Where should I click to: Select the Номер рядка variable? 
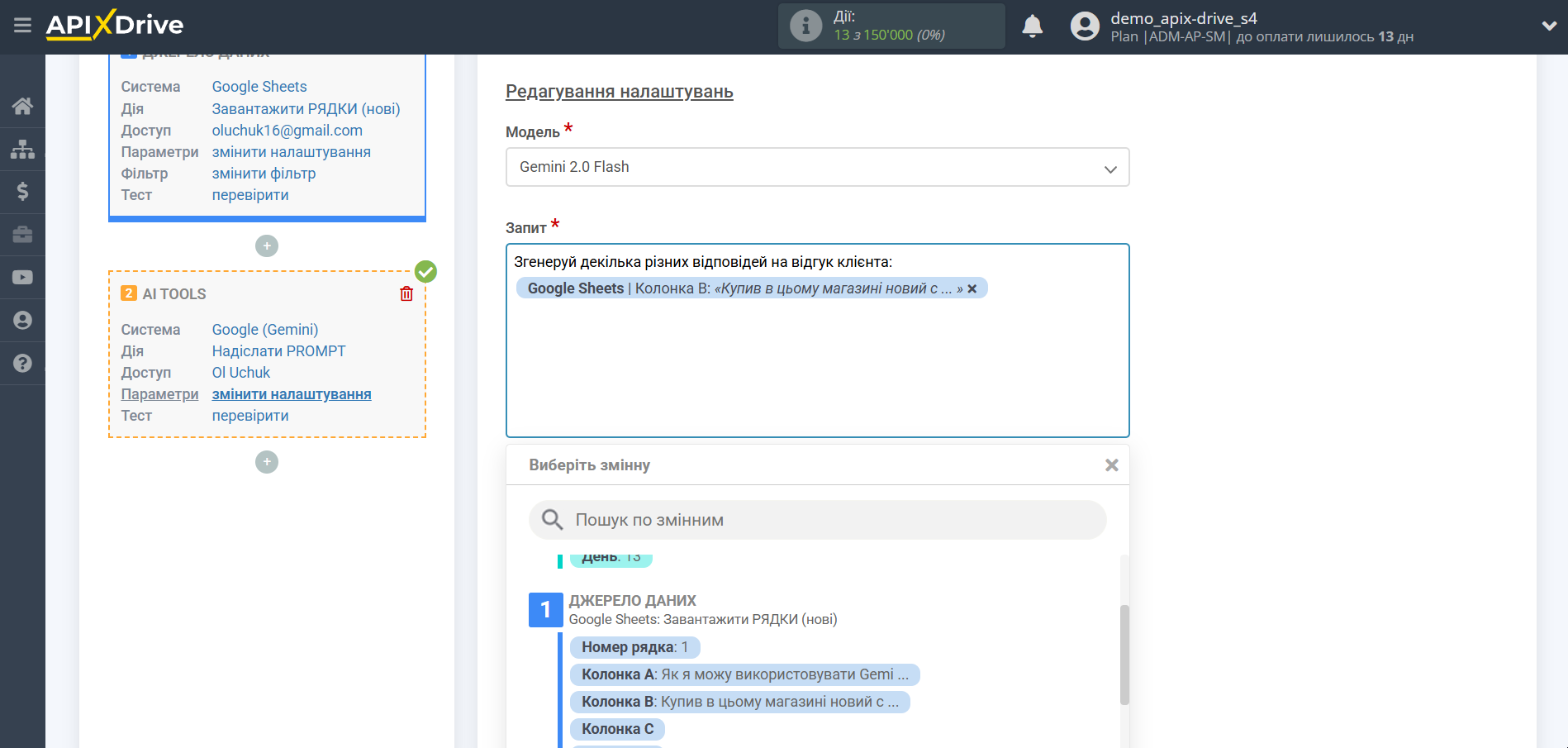tap(634, 647)
